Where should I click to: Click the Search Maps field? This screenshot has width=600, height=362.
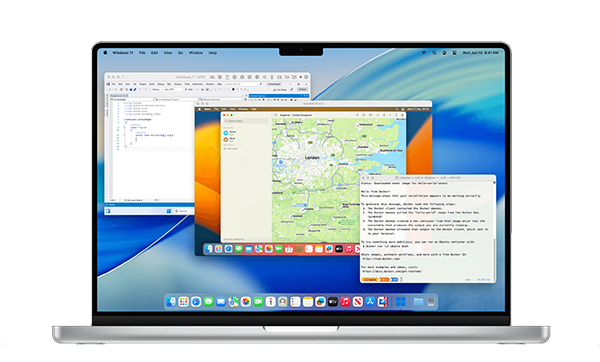(247, 121)
